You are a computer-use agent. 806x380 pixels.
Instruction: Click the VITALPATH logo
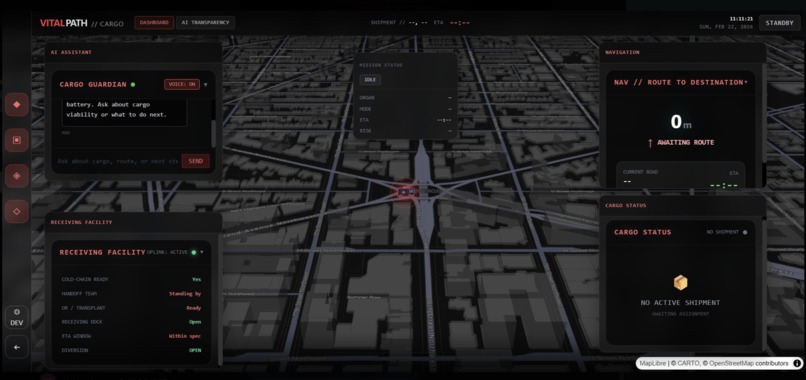click(64, 23)
